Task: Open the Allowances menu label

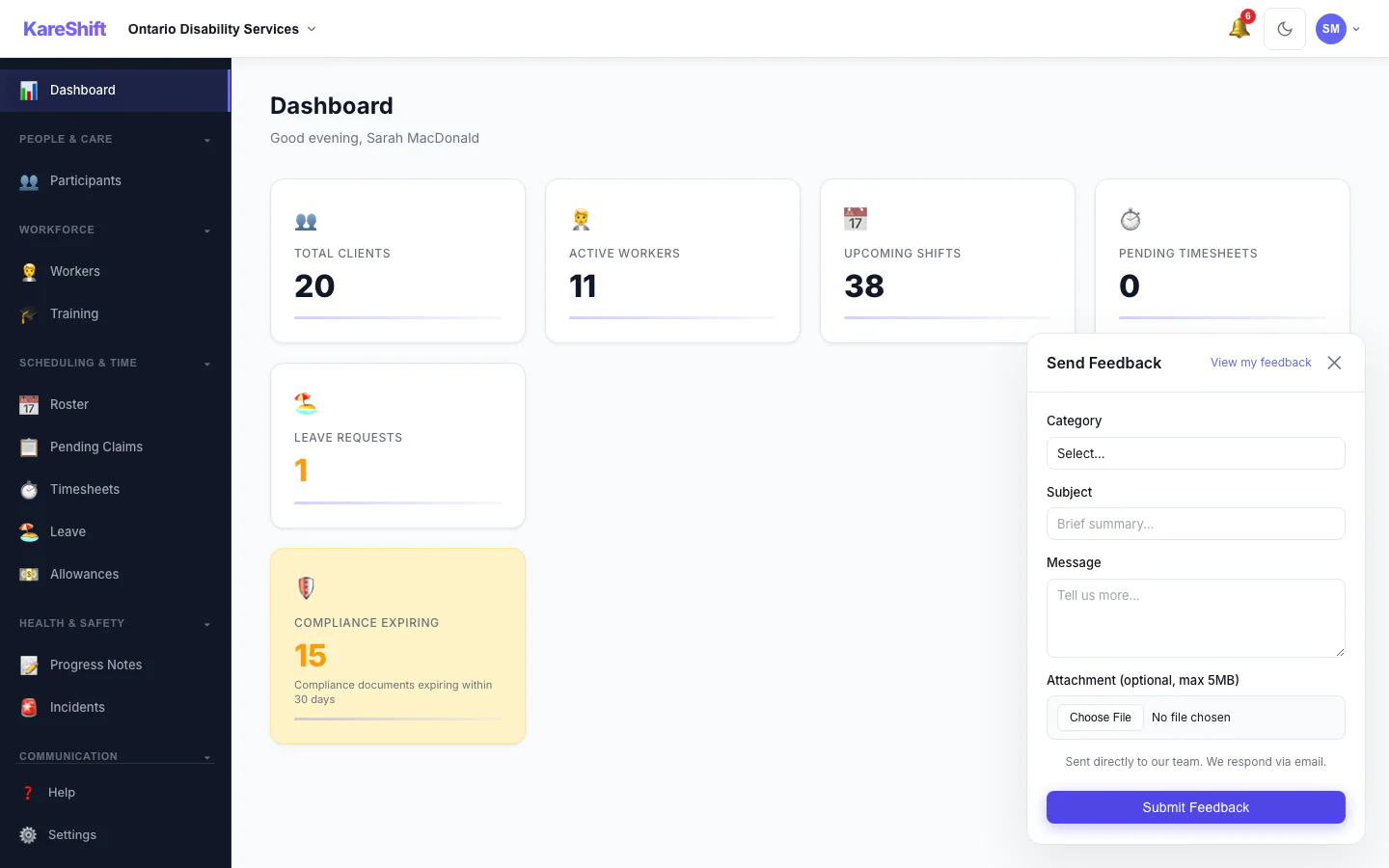Action: [85, 574]
